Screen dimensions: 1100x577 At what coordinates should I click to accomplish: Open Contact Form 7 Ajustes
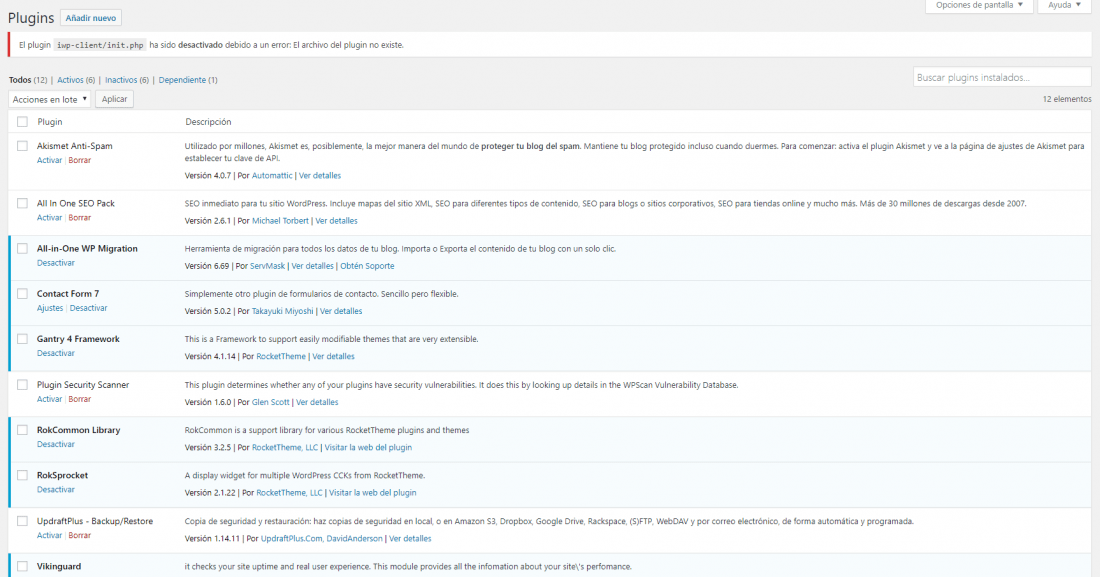50,308
